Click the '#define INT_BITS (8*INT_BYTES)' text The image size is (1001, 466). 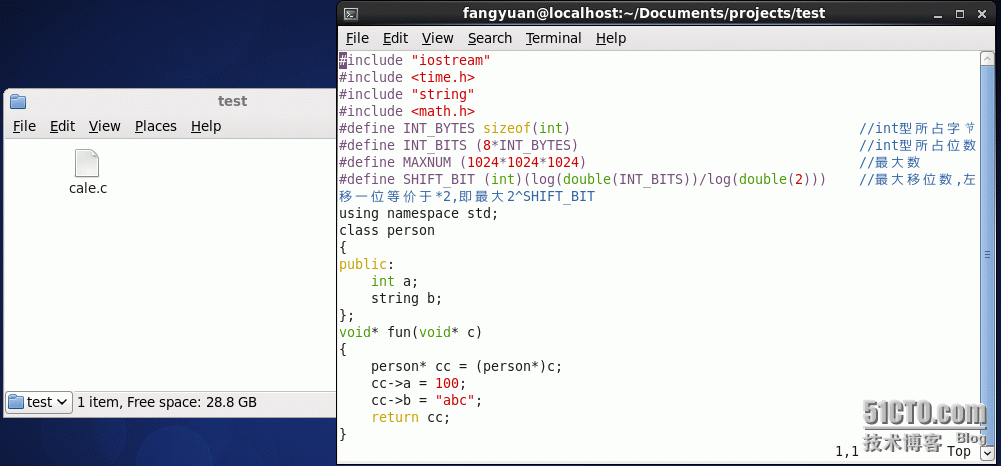point(458,146)
